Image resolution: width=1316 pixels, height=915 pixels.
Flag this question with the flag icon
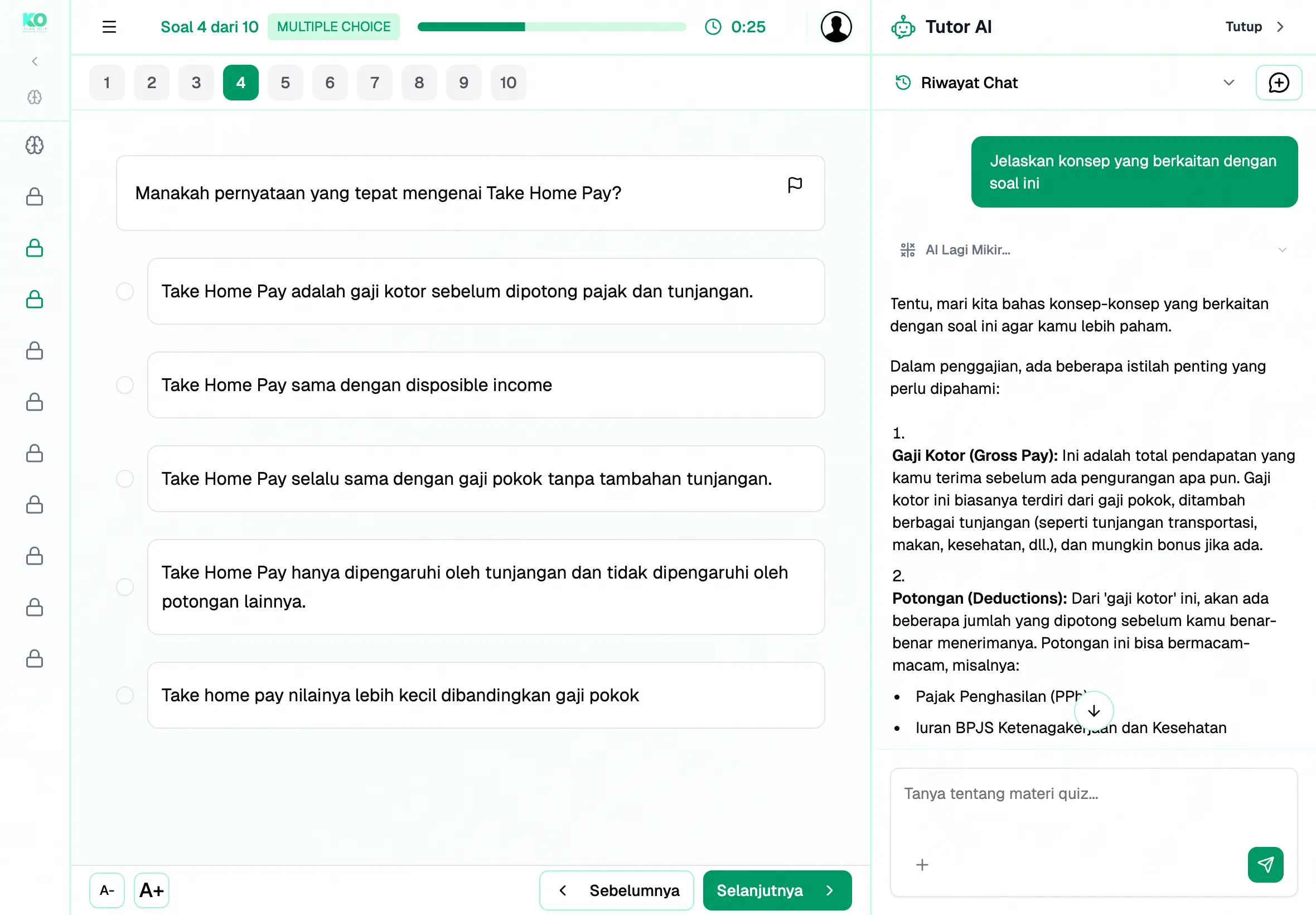point(795,185)
